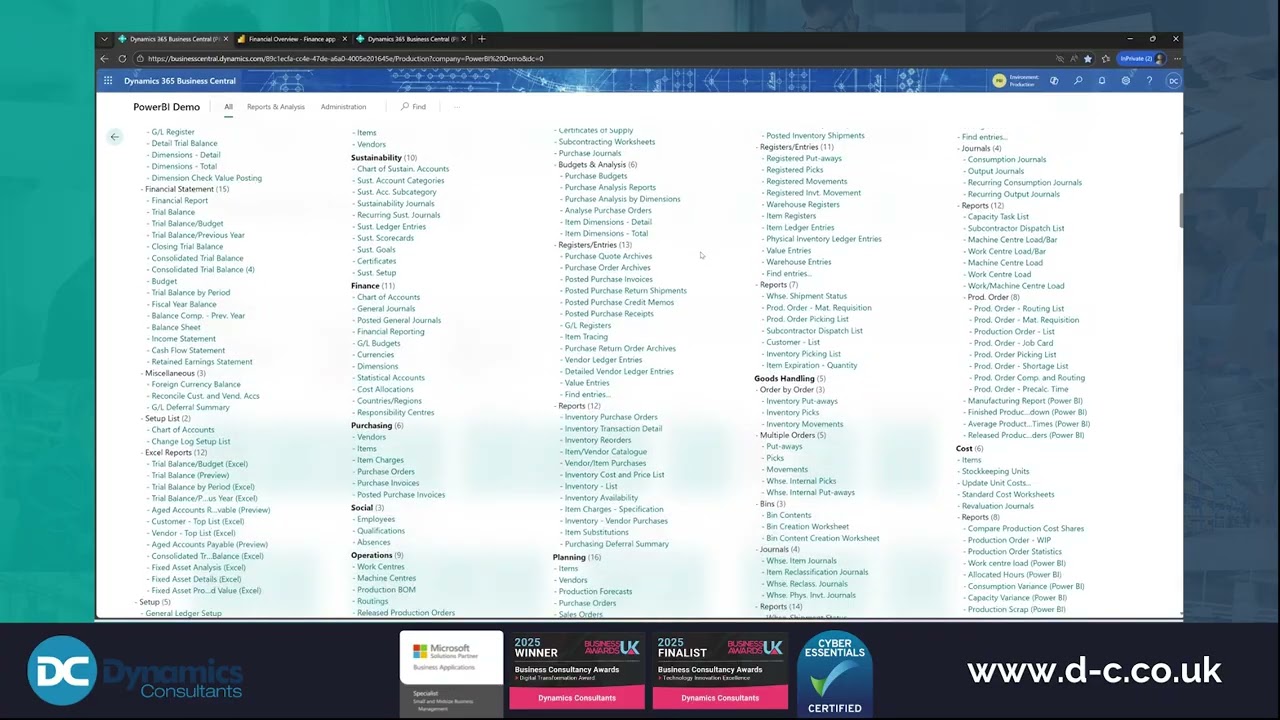Open the search magnifier in Business Central header
Viewport: 1280px width, 720px height.
[x=1078, y=81]
